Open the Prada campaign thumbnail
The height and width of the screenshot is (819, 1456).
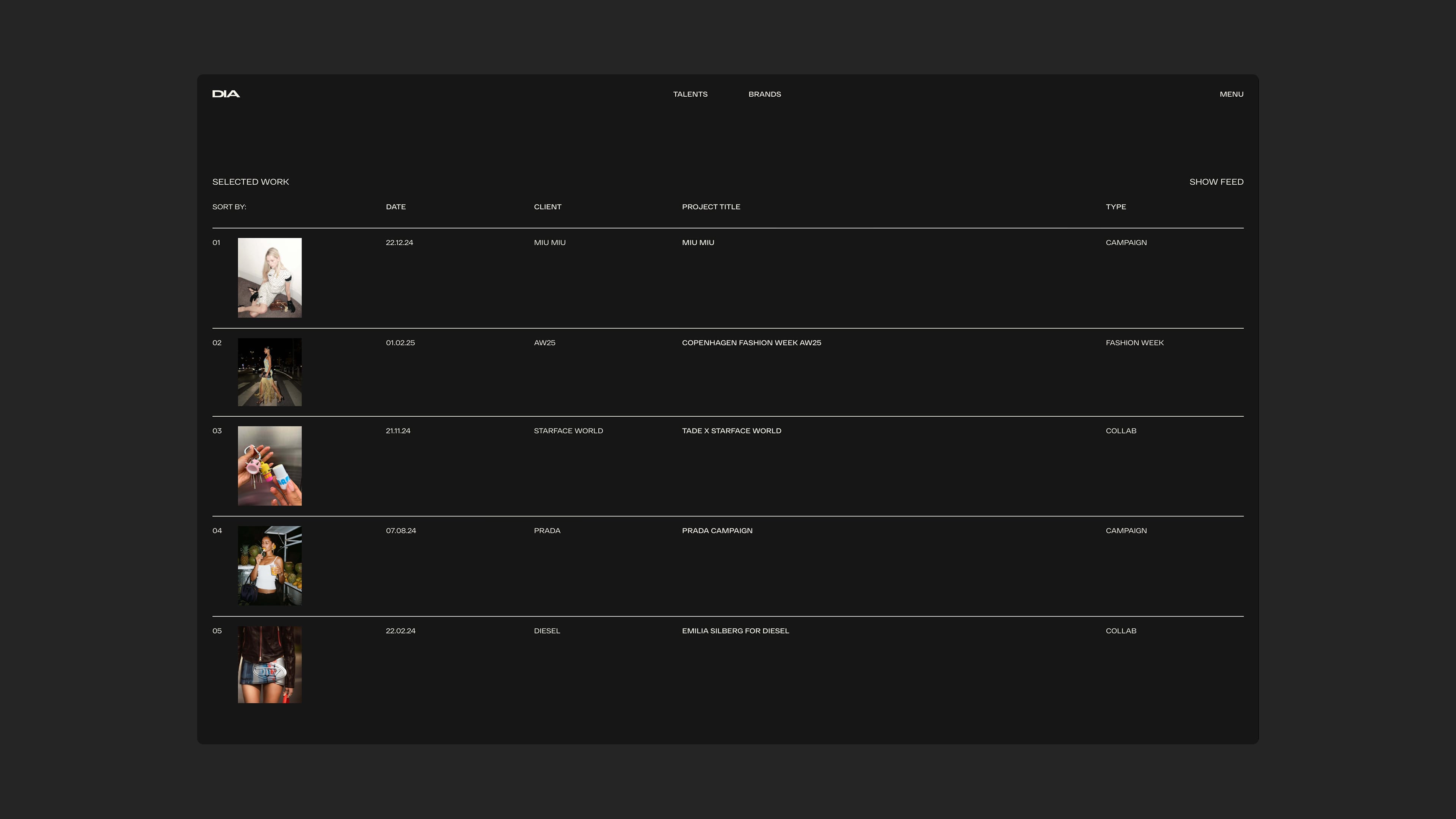(x=270, y=566)
